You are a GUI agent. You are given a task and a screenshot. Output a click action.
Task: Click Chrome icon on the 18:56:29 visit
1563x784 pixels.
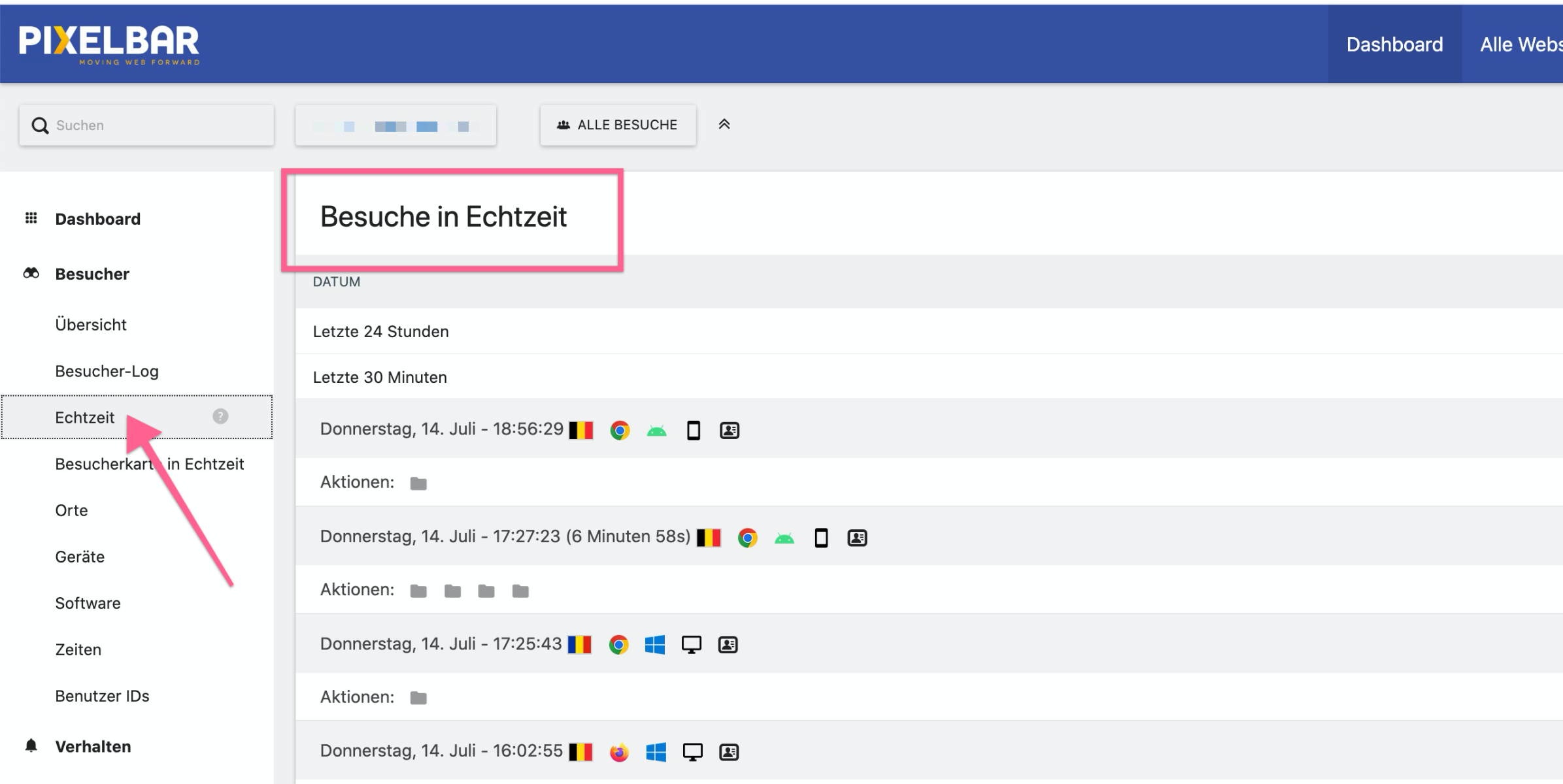point(620,431)
